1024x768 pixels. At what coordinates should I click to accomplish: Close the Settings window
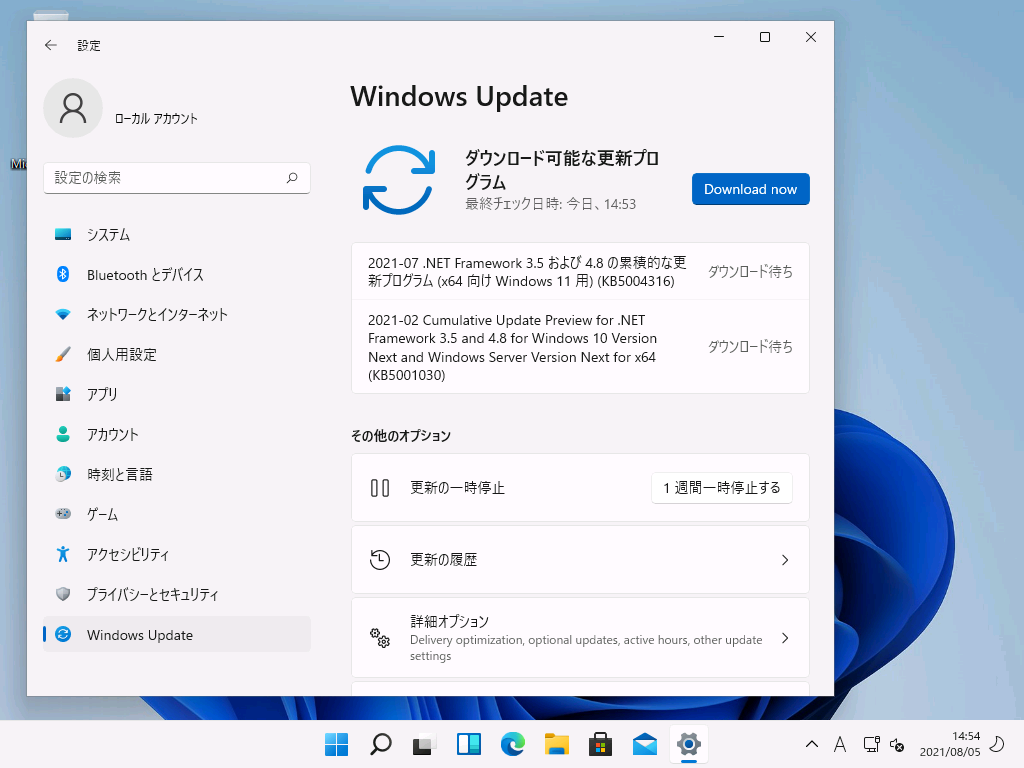point(810,37)
